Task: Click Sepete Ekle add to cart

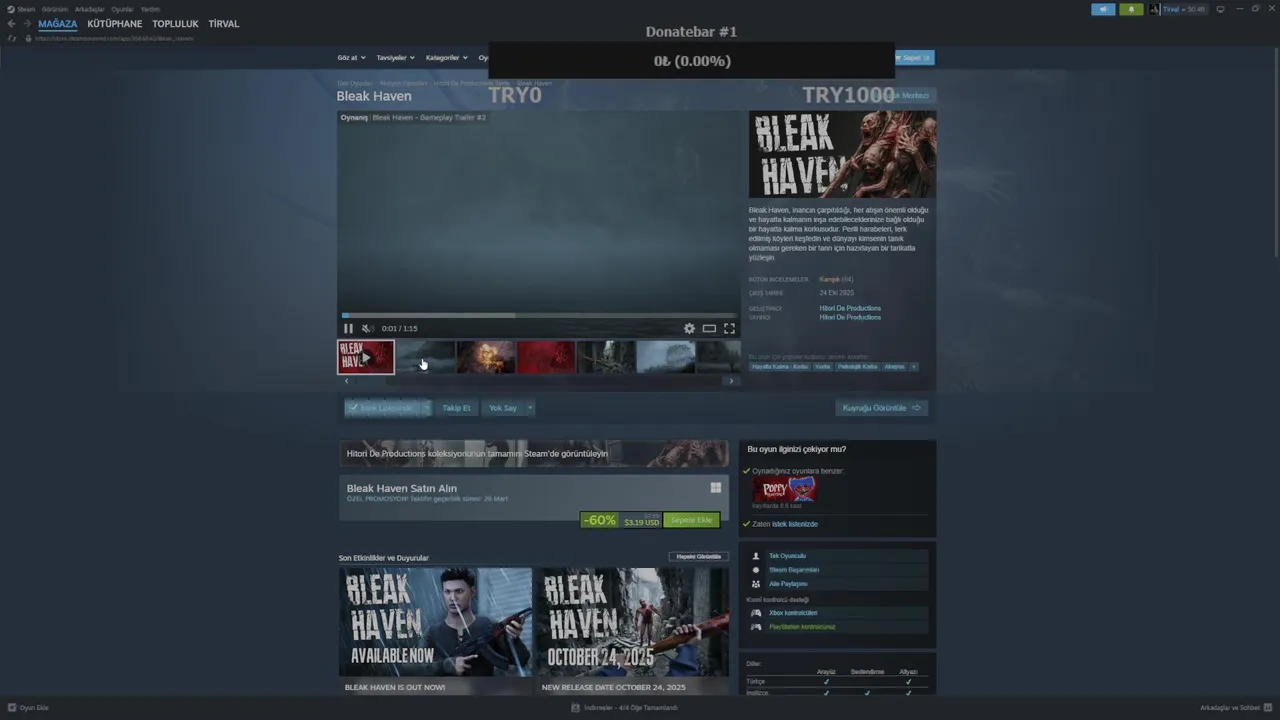Action: [x=691, y=520]
